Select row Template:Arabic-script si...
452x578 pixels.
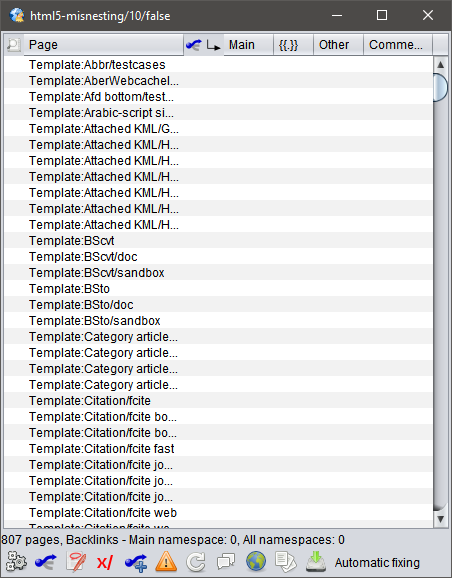(x=218, y=112)
